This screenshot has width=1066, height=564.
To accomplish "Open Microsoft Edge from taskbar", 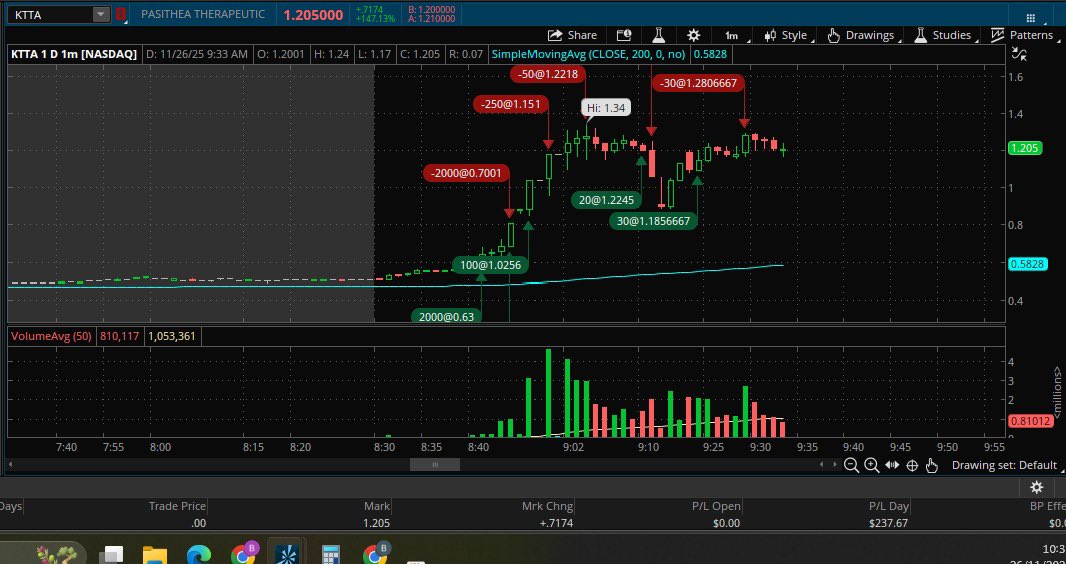I will 199,554.
